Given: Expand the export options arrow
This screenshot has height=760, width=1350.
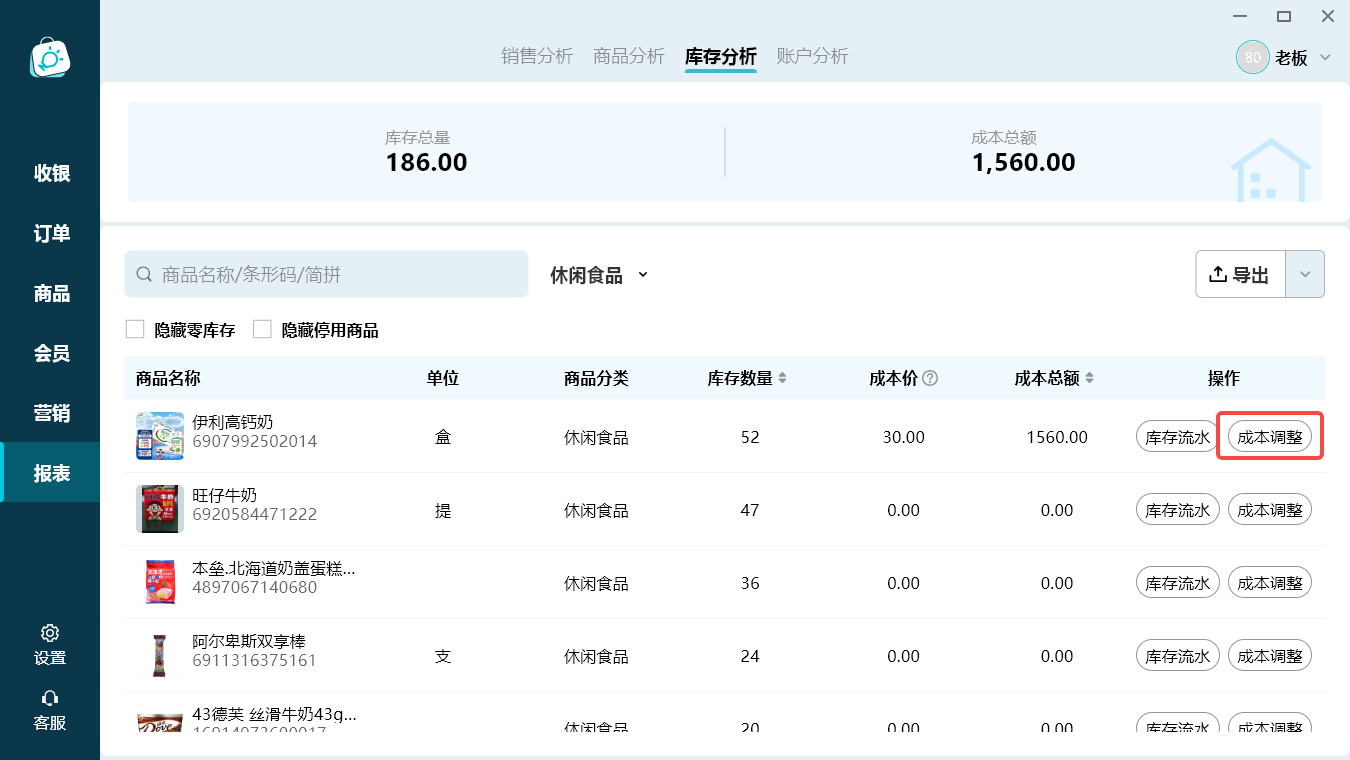Looking at the screenshot, I should point(1305,274).
